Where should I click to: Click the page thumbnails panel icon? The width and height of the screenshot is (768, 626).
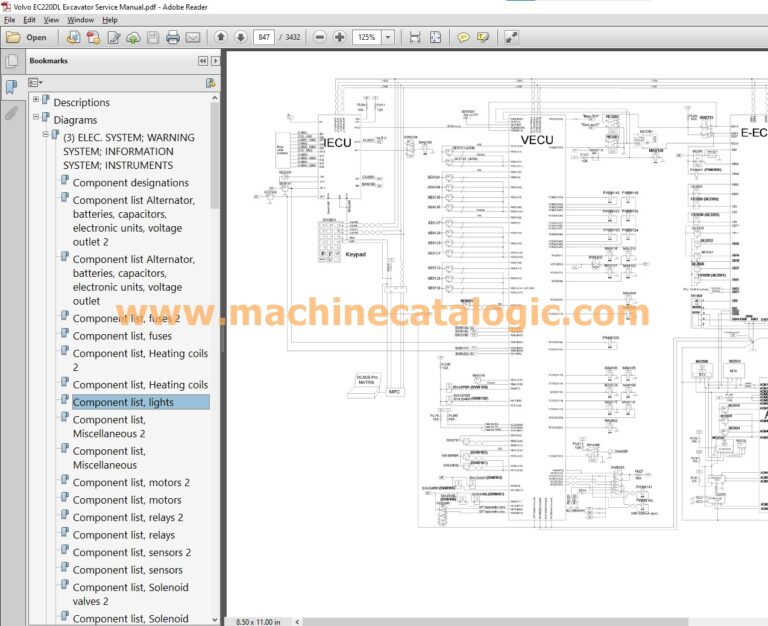point(12,61)
